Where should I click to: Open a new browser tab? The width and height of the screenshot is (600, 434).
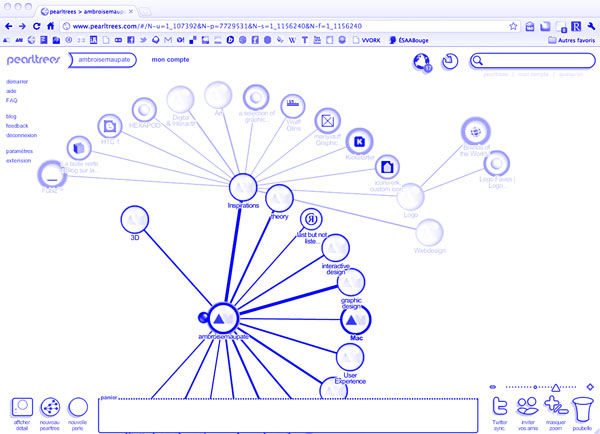point(145,12)
